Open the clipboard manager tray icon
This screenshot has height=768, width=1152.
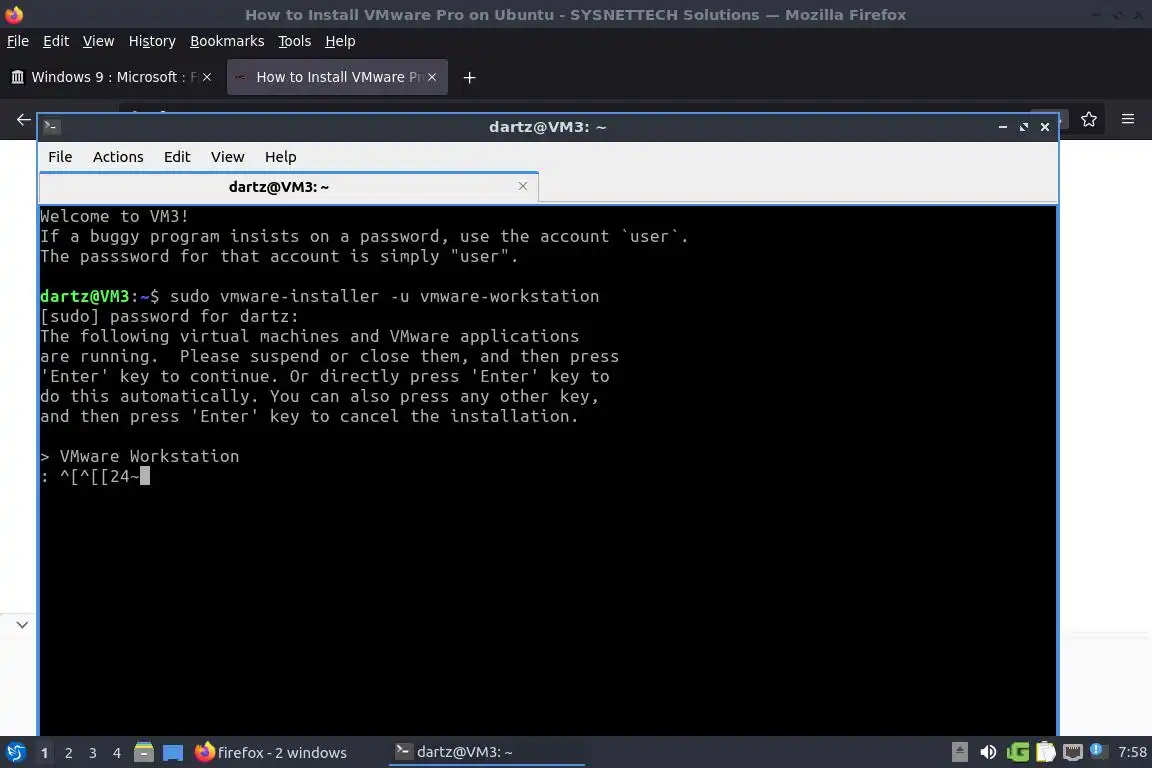click(1045, 752)
